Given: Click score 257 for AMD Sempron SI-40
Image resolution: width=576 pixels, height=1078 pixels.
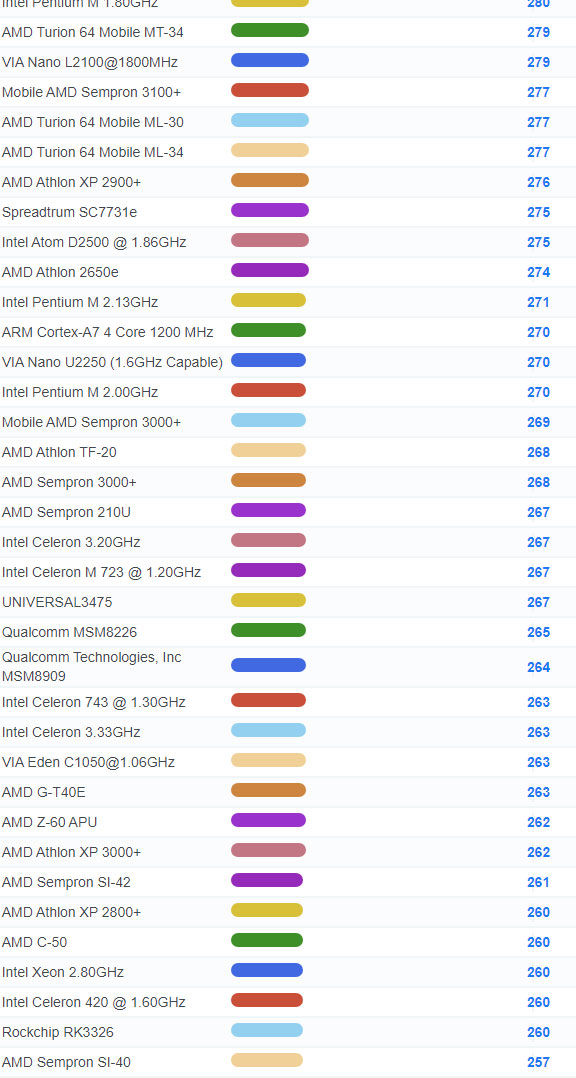Looking at the screenshot, I should coord(539,1062).
